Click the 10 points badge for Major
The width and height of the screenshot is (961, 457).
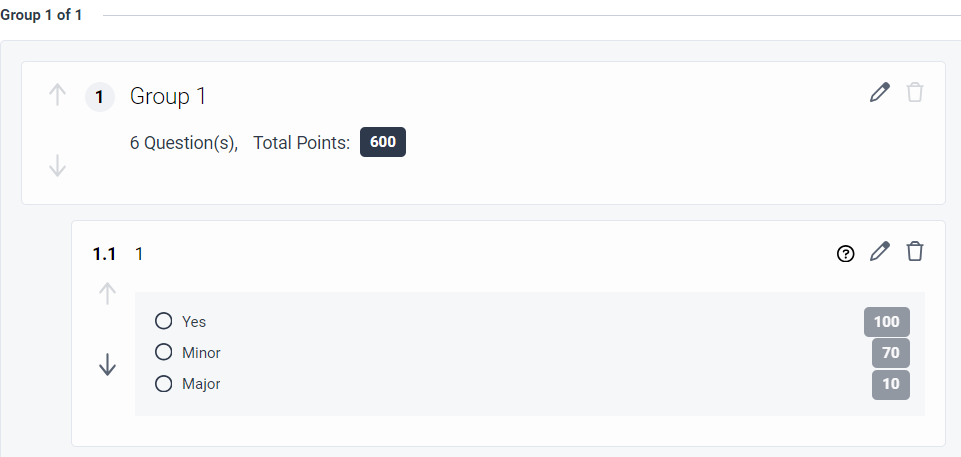point(890,384)
